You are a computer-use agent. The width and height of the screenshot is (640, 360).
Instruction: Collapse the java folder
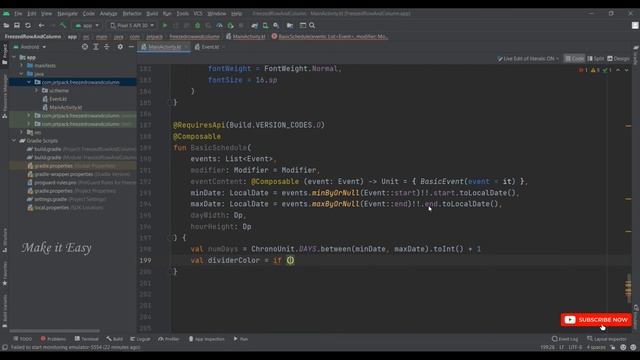(x=22, y=74)
